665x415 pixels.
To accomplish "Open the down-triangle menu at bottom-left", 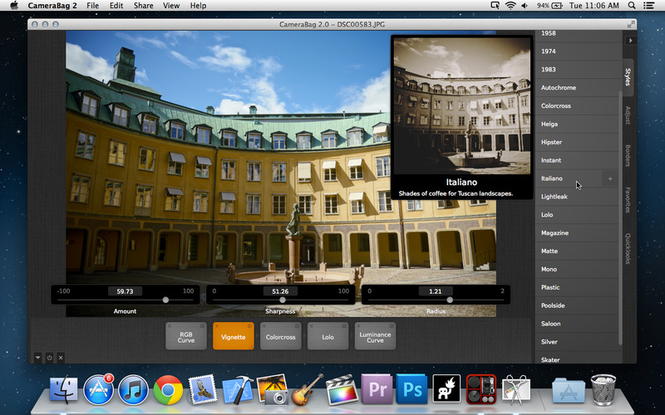I will point(38,357).
